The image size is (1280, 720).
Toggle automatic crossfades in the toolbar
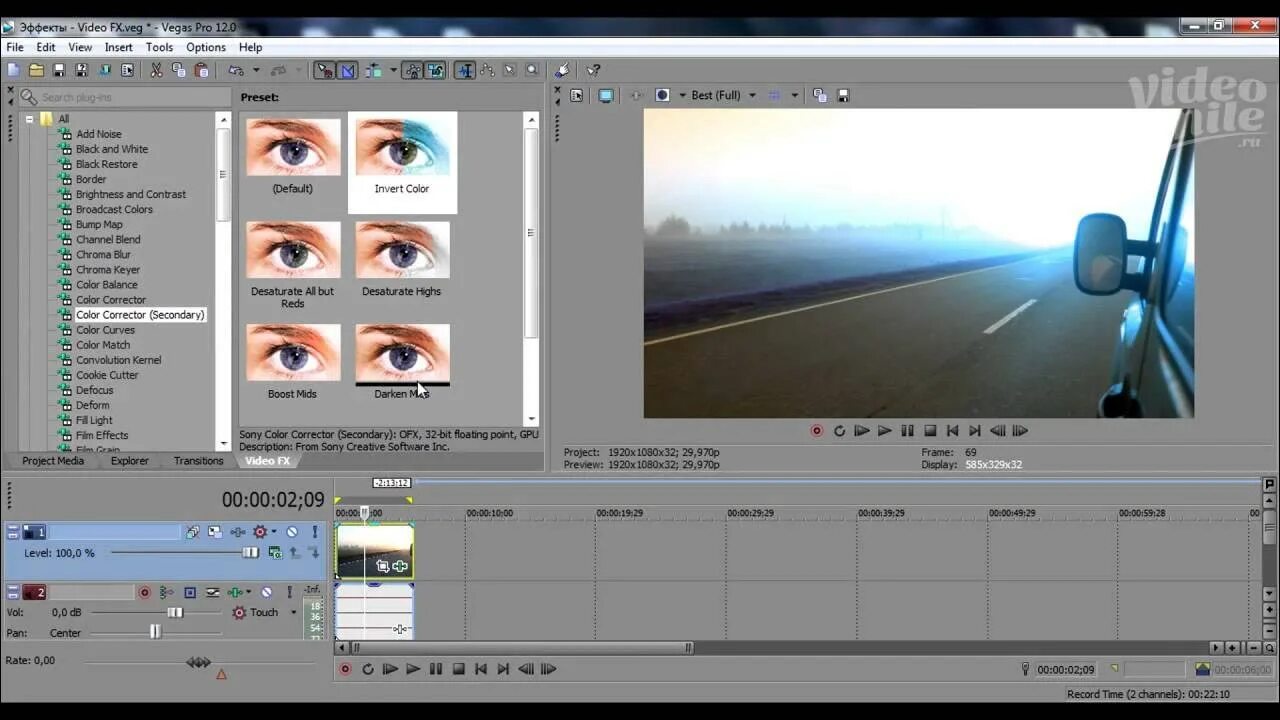(348, 70)
